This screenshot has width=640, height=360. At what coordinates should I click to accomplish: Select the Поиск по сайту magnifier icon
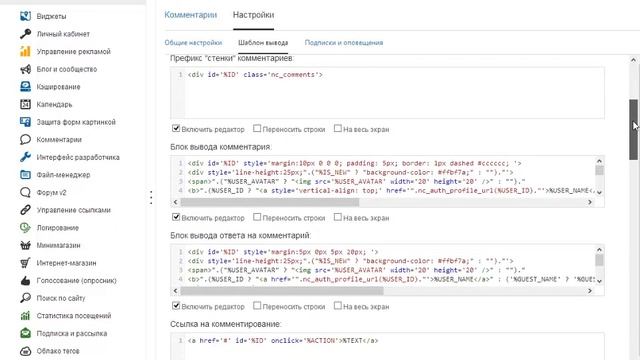click(x=25, y=298)
